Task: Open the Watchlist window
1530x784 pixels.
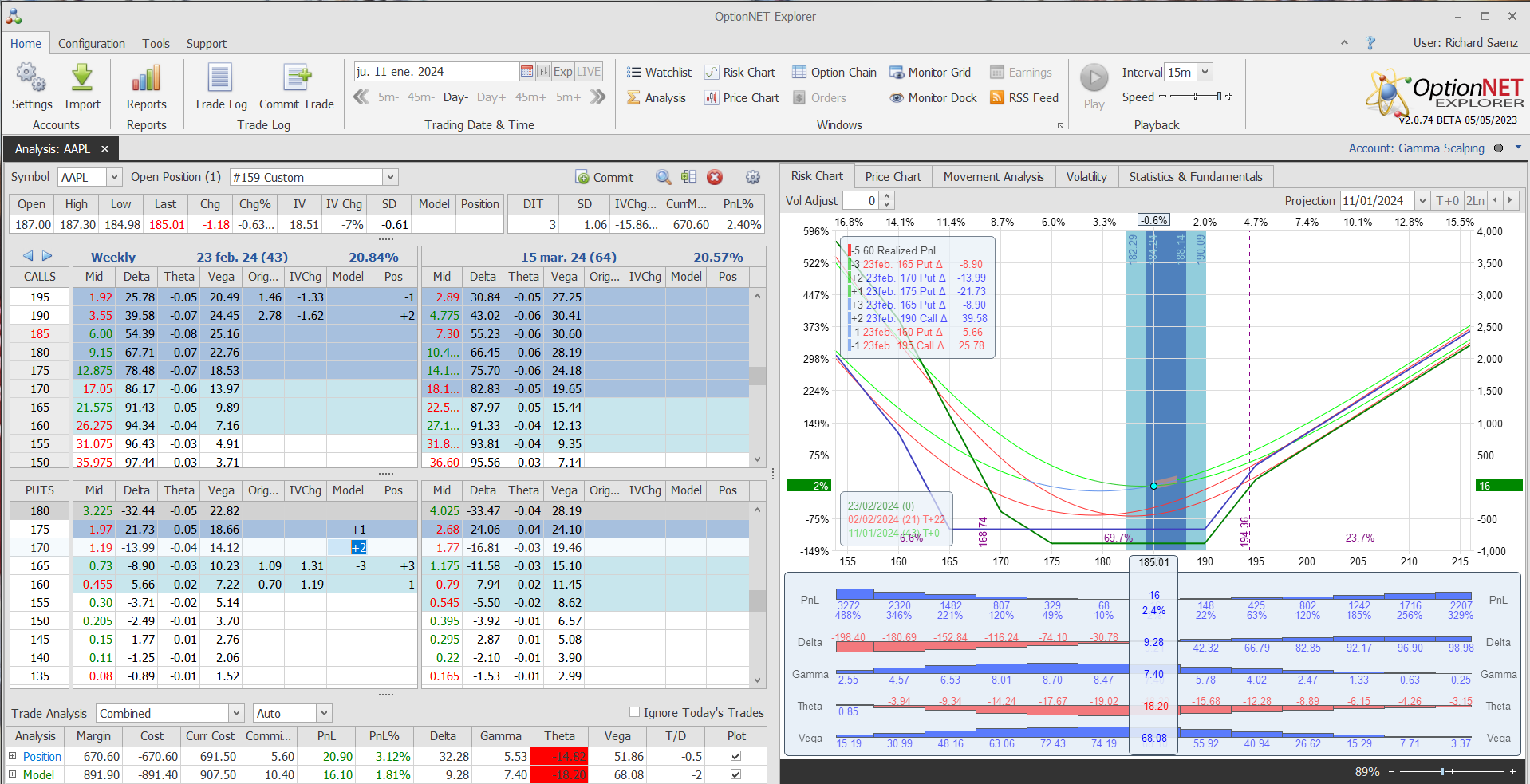Action: pos(659,73)
